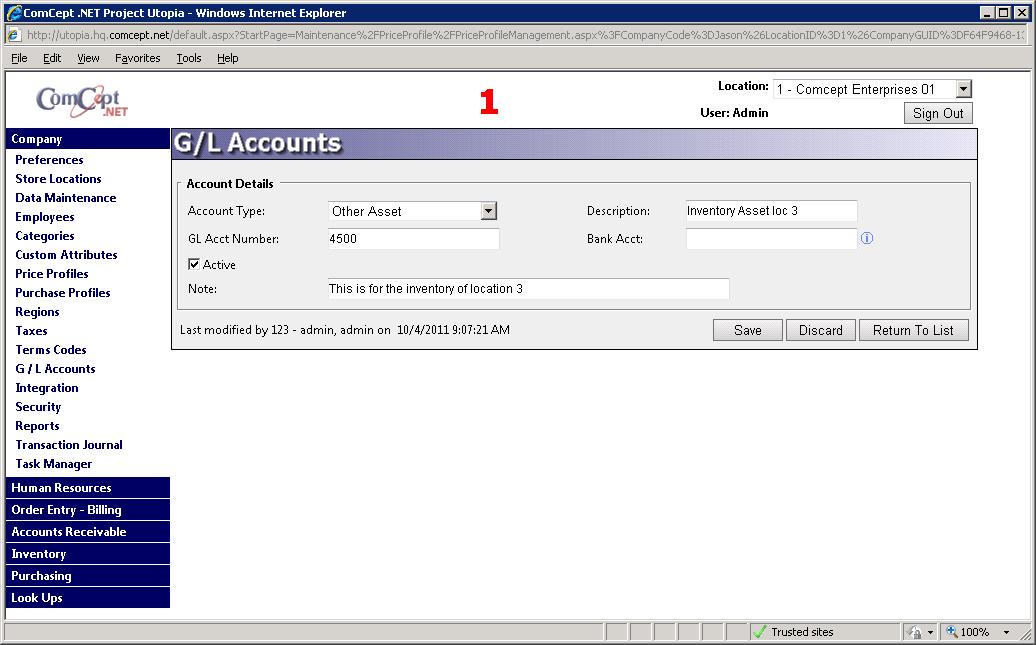Click the Trusted sites security icon
1036x645 pixels.
[x=760, y=632]
